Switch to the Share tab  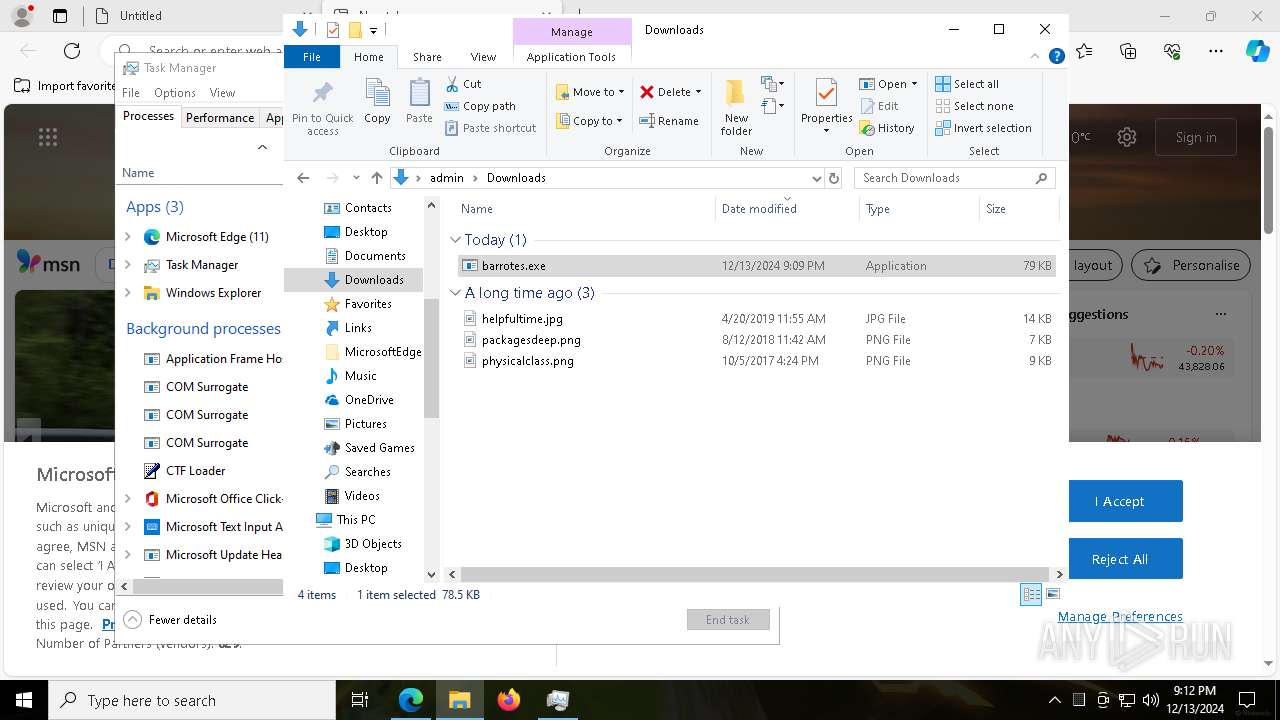(427, 57)
